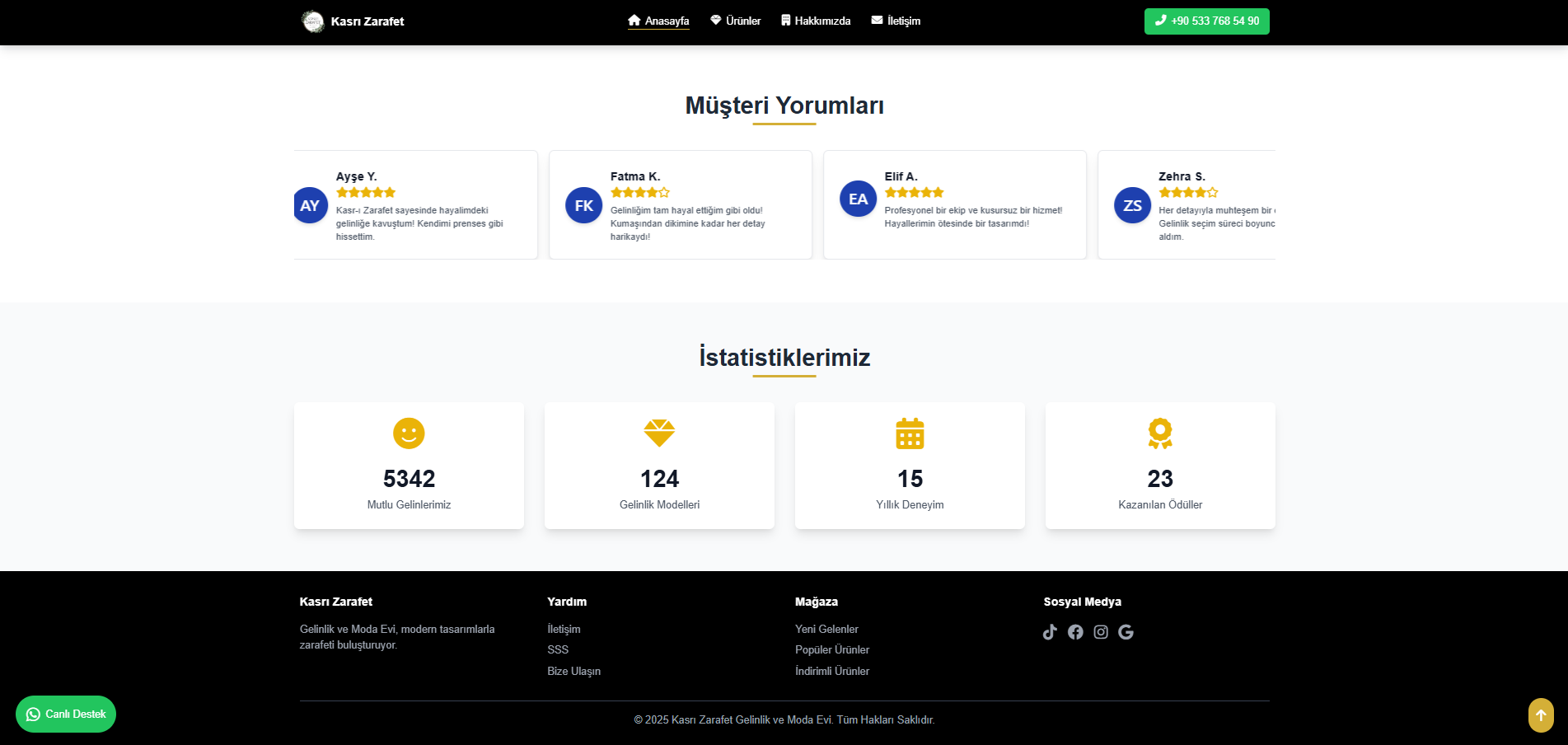Open İndirimli Ürünler footer link
The height and width of the screenshot is (745, 1568).
pyautogui.click(x=832, y=672)
